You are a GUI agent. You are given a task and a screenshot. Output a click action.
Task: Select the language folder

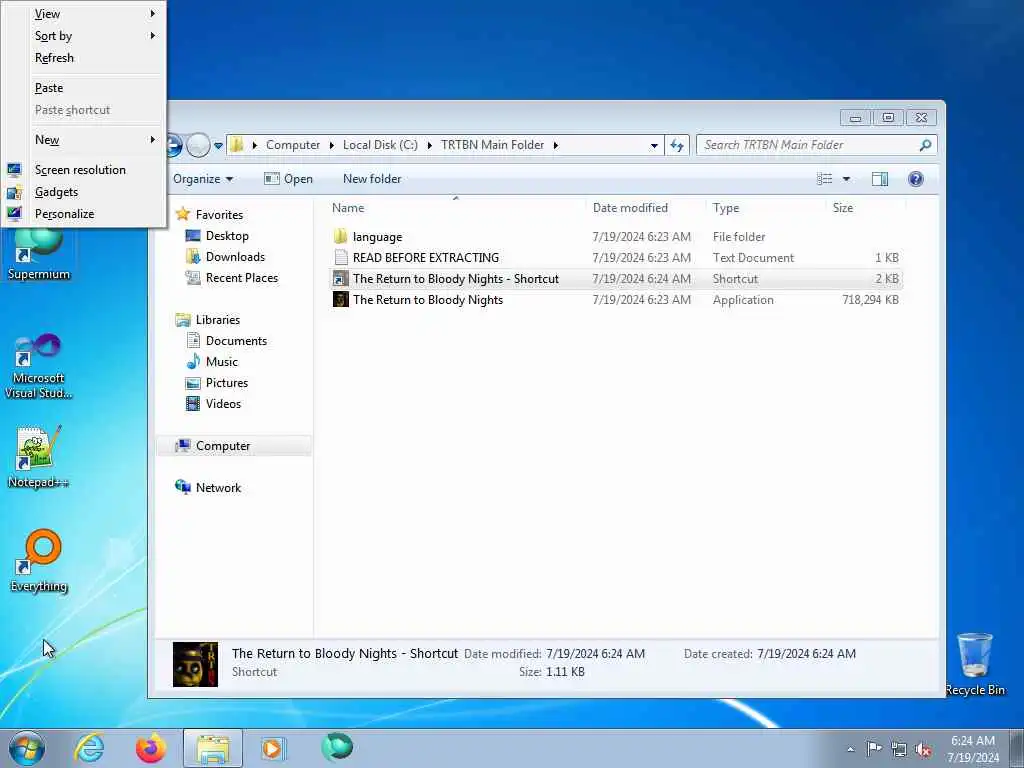(x=615, y=237)
